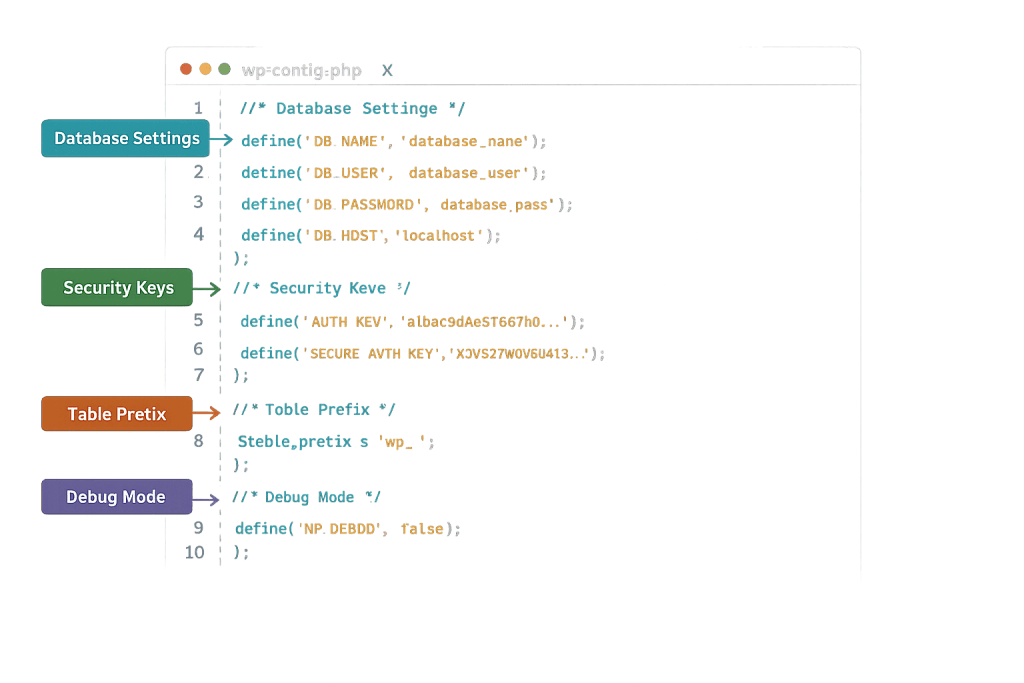This screenshot has width=1024, height=683.
Task: Click the Database Settinge comment line
Action: point(352,108)
